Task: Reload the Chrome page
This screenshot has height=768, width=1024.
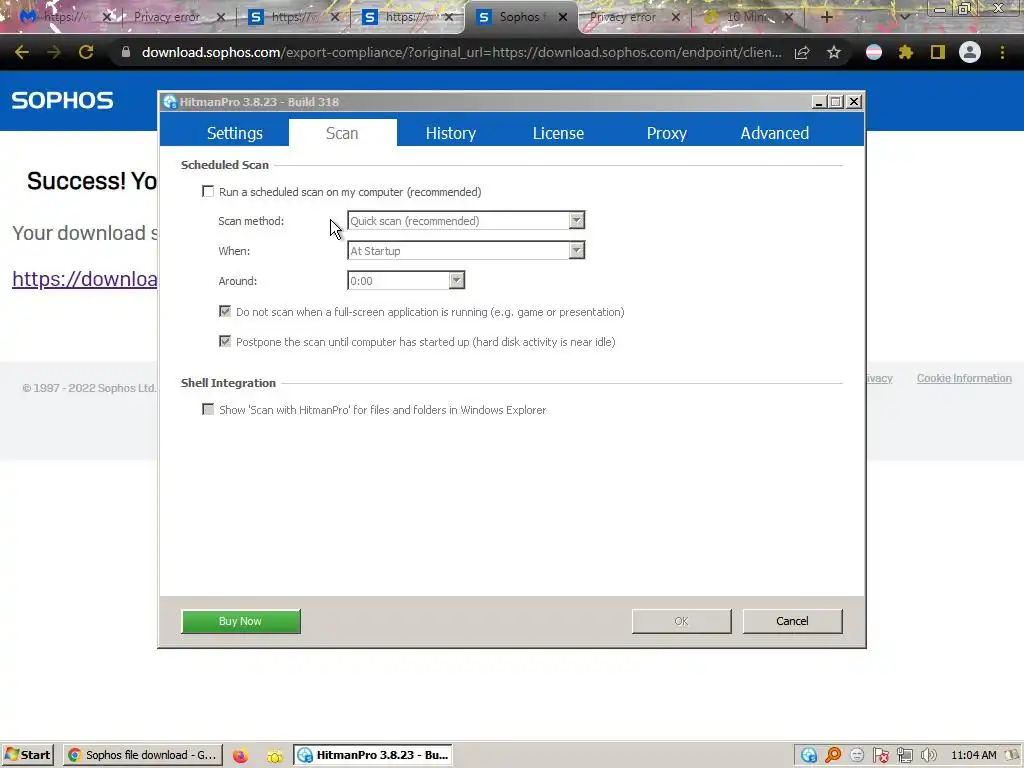Action: click(x=86, y=52)
